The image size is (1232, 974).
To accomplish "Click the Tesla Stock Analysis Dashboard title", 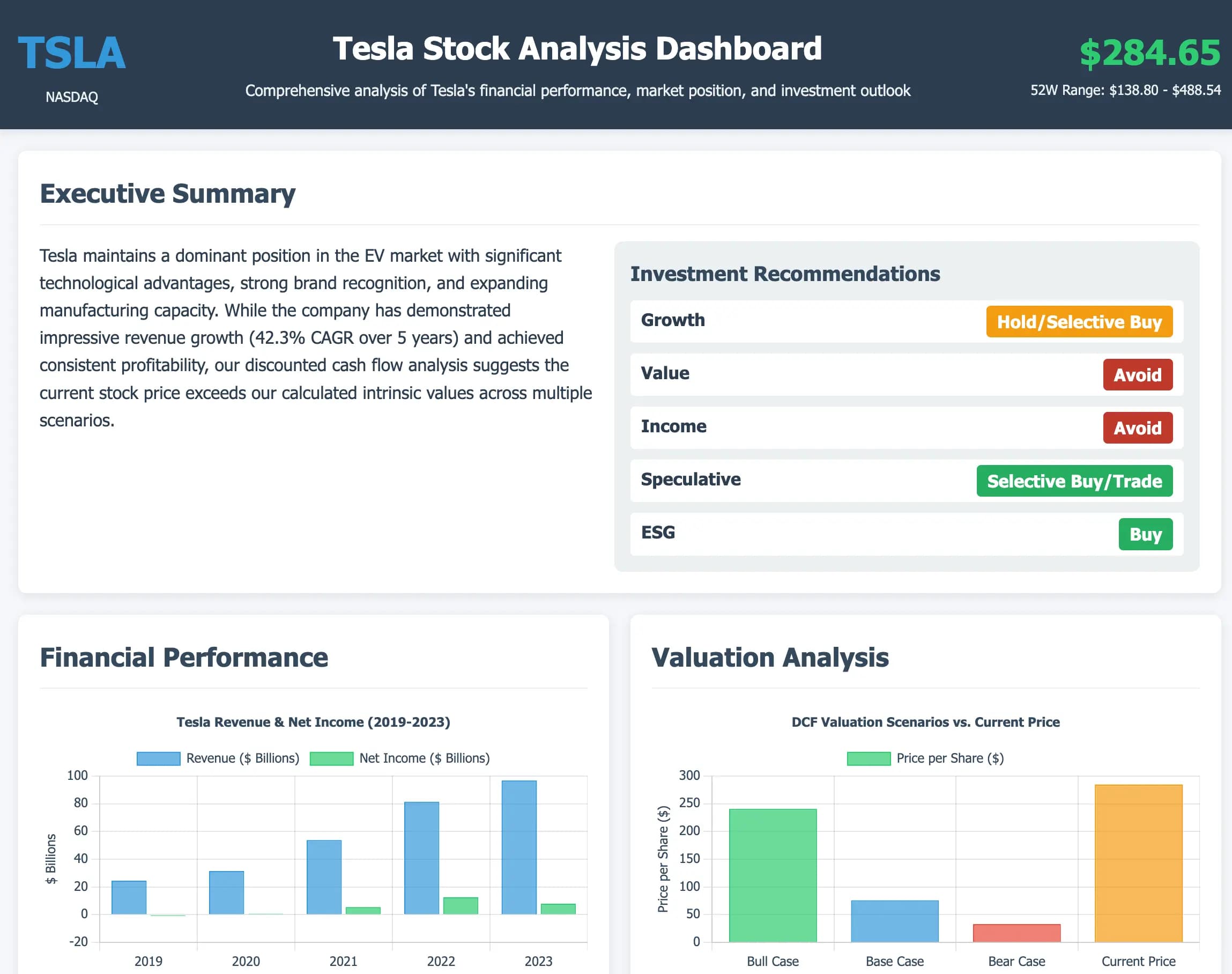I will (x=577, y=48).
